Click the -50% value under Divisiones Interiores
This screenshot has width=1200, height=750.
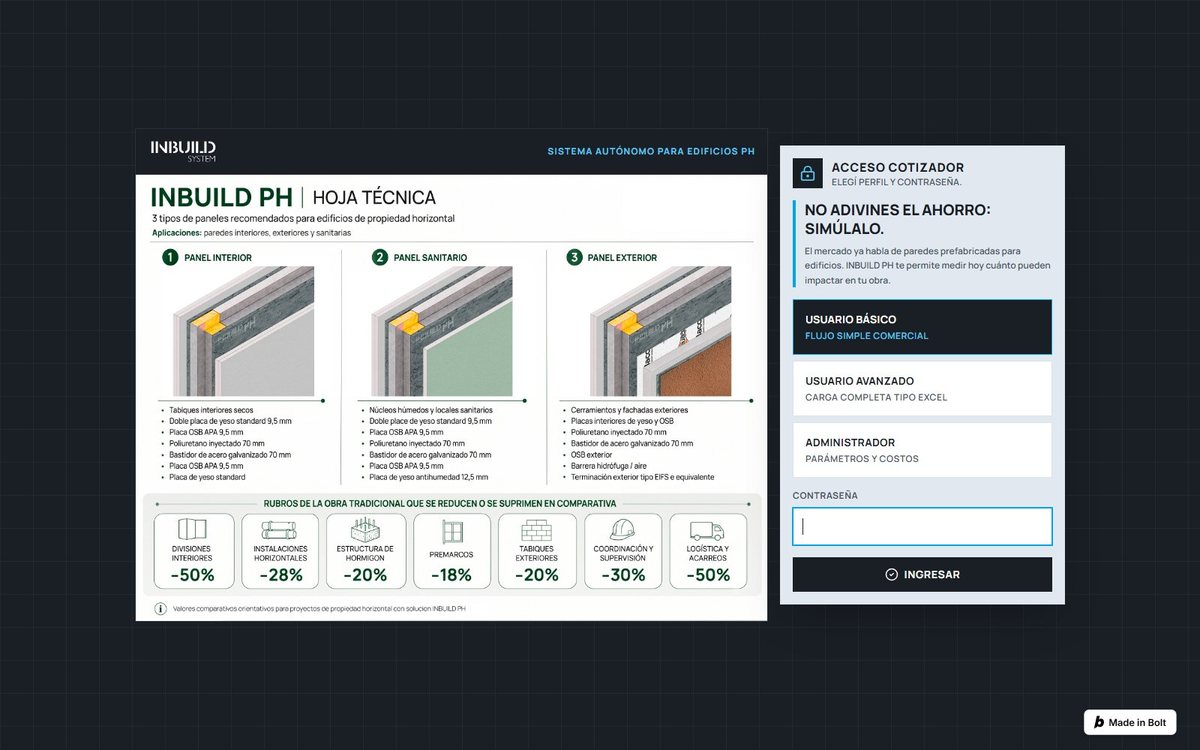tap(192, 575)
